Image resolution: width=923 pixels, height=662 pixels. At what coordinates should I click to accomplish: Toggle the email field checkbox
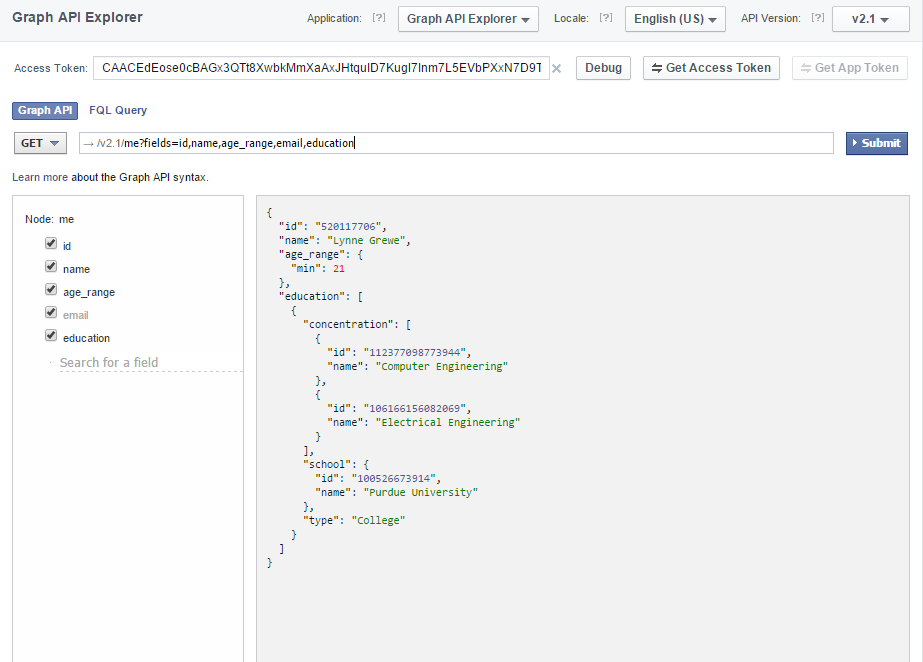click(x=51, y=313)
